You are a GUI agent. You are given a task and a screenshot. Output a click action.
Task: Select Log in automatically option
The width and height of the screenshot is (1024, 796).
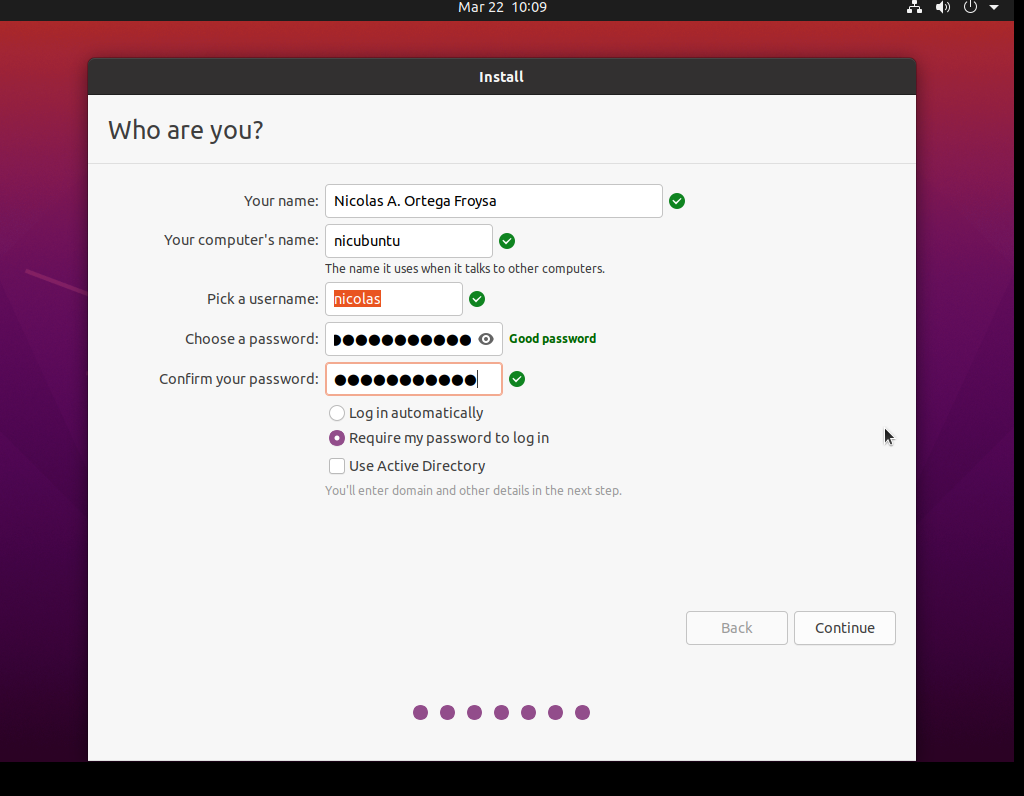[337, 413]
